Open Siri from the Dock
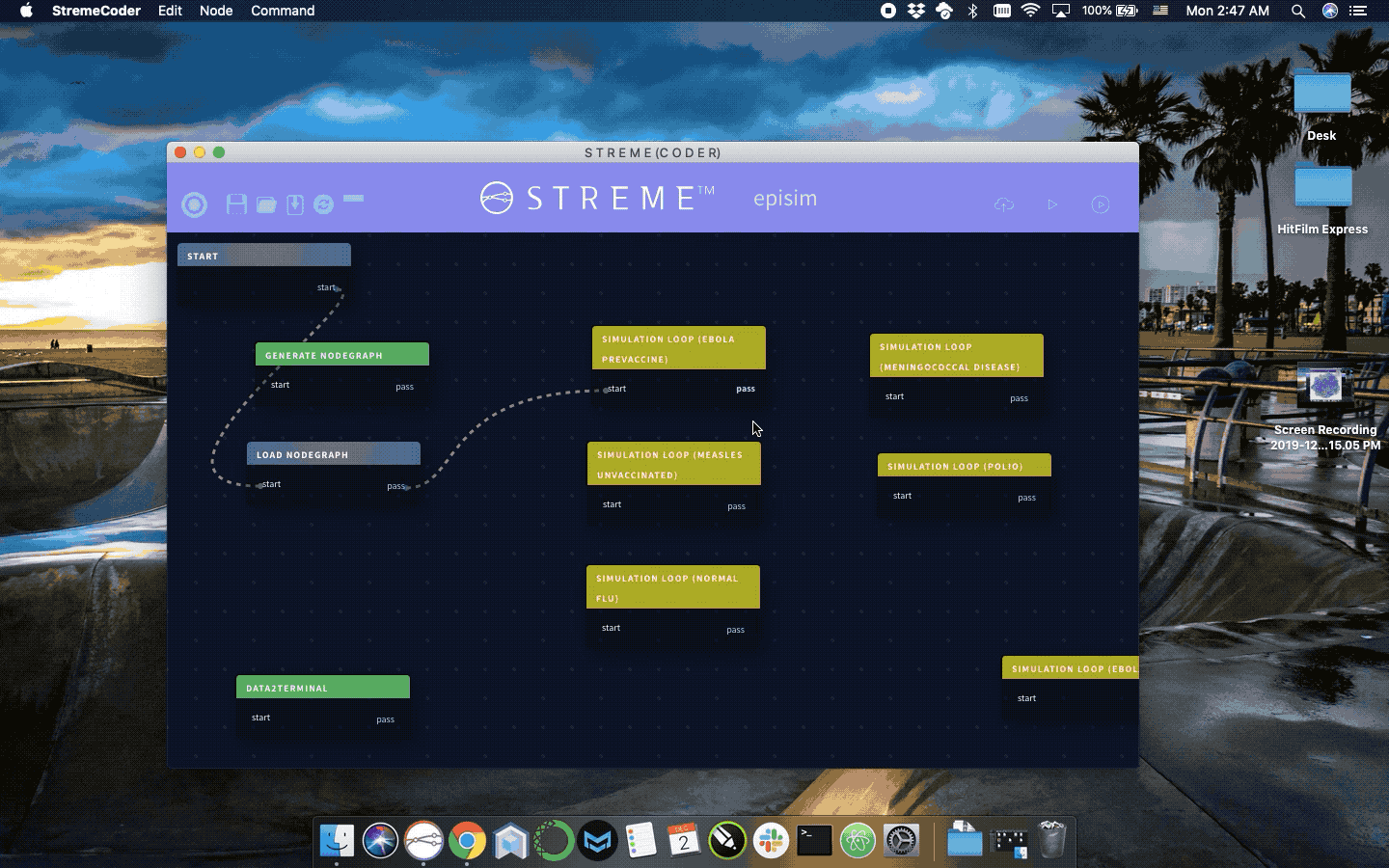The image size is (1389, 868). (x=380, y=841)
